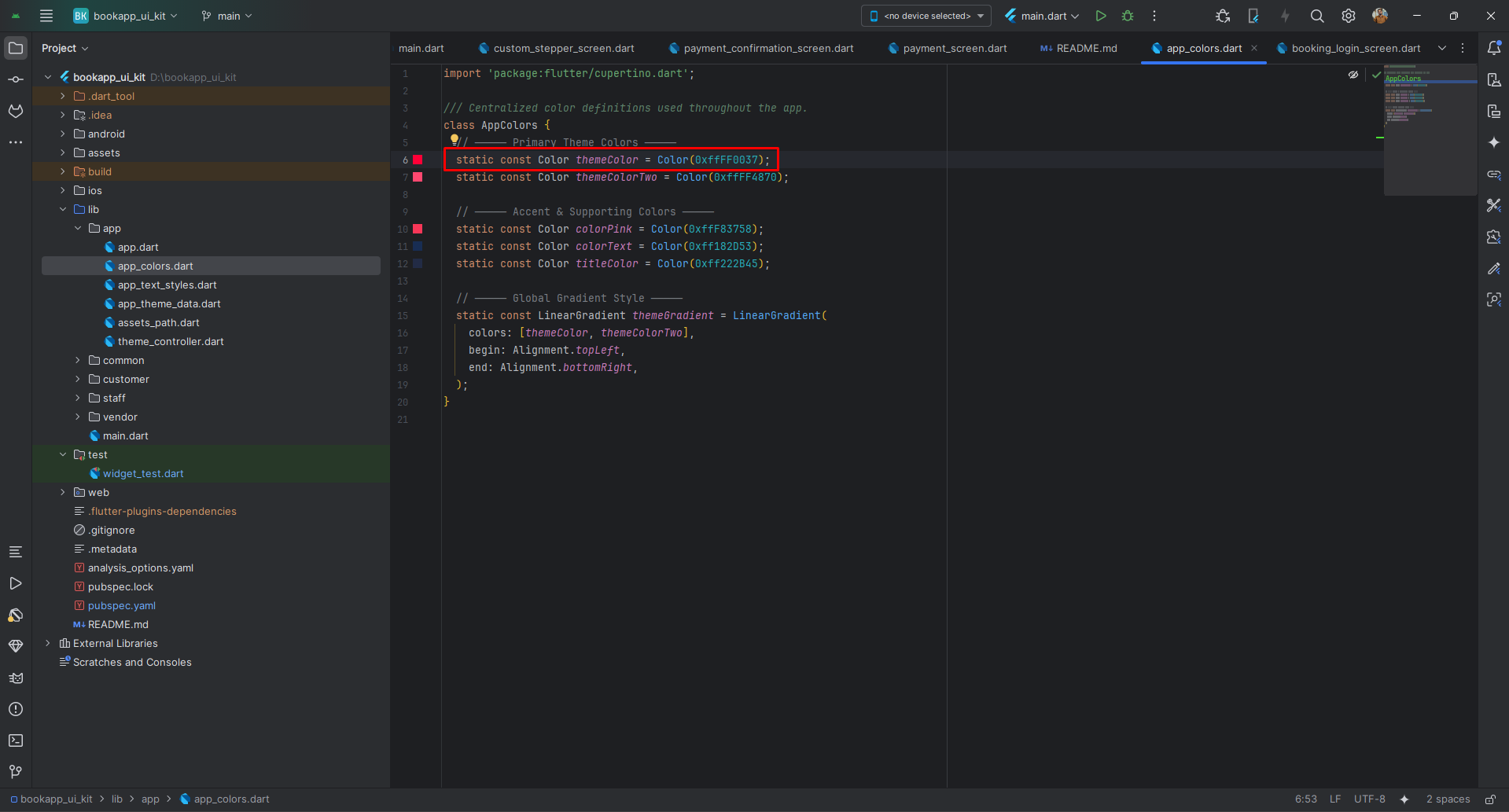Open Notifications bell icon
Screen dimensions: 1509x812
point(1494,48)
